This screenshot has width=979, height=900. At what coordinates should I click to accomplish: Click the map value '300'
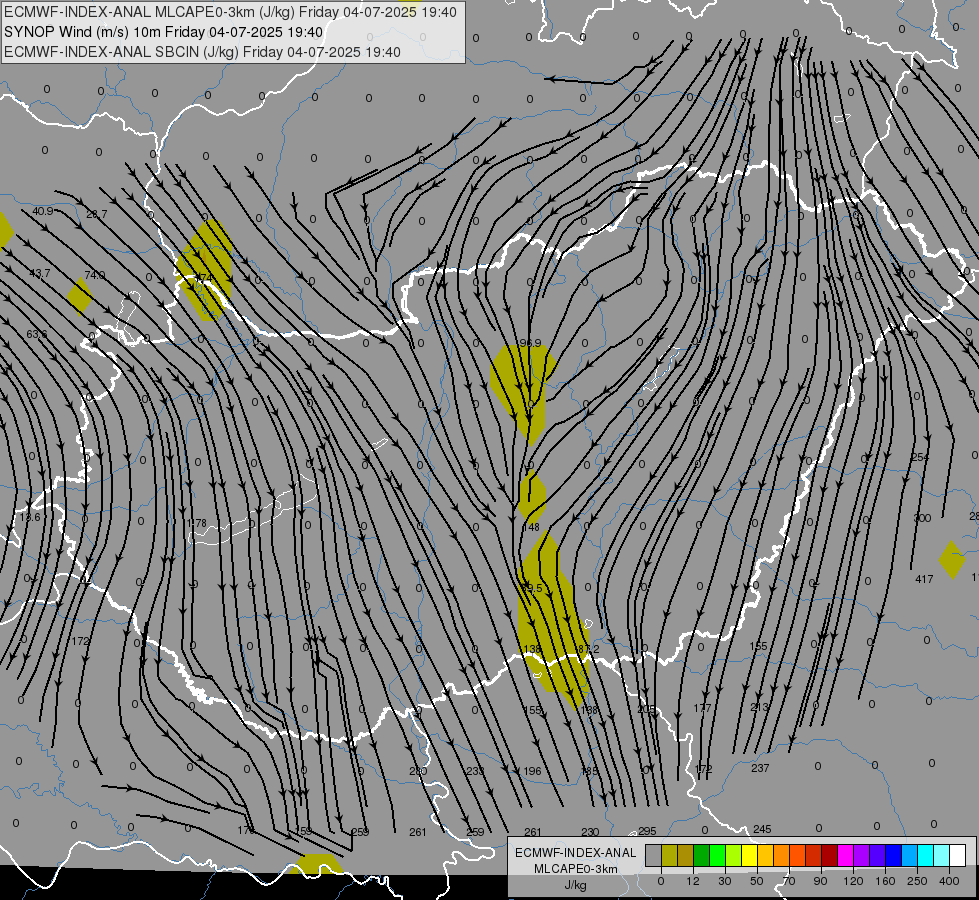tap(922, 518)
